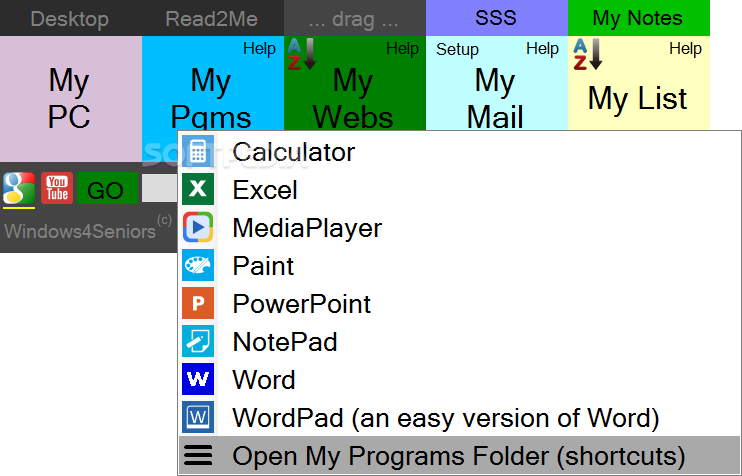Click the NotePad icon
The height and width of the screenshot is (476, 742).
(x=198, y=341)
